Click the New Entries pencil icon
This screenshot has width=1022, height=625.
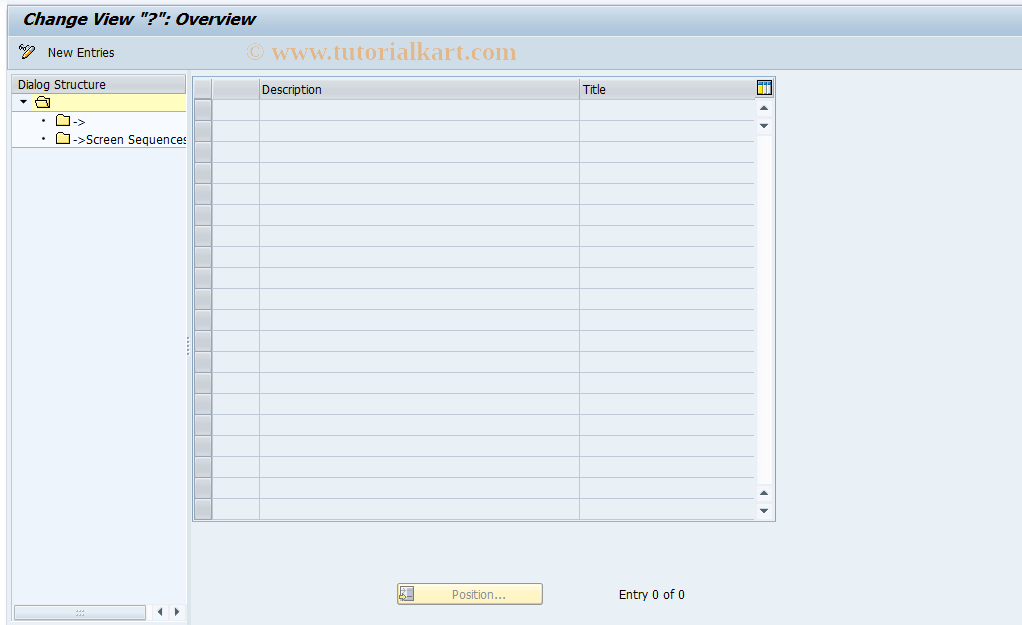[27, 51]
